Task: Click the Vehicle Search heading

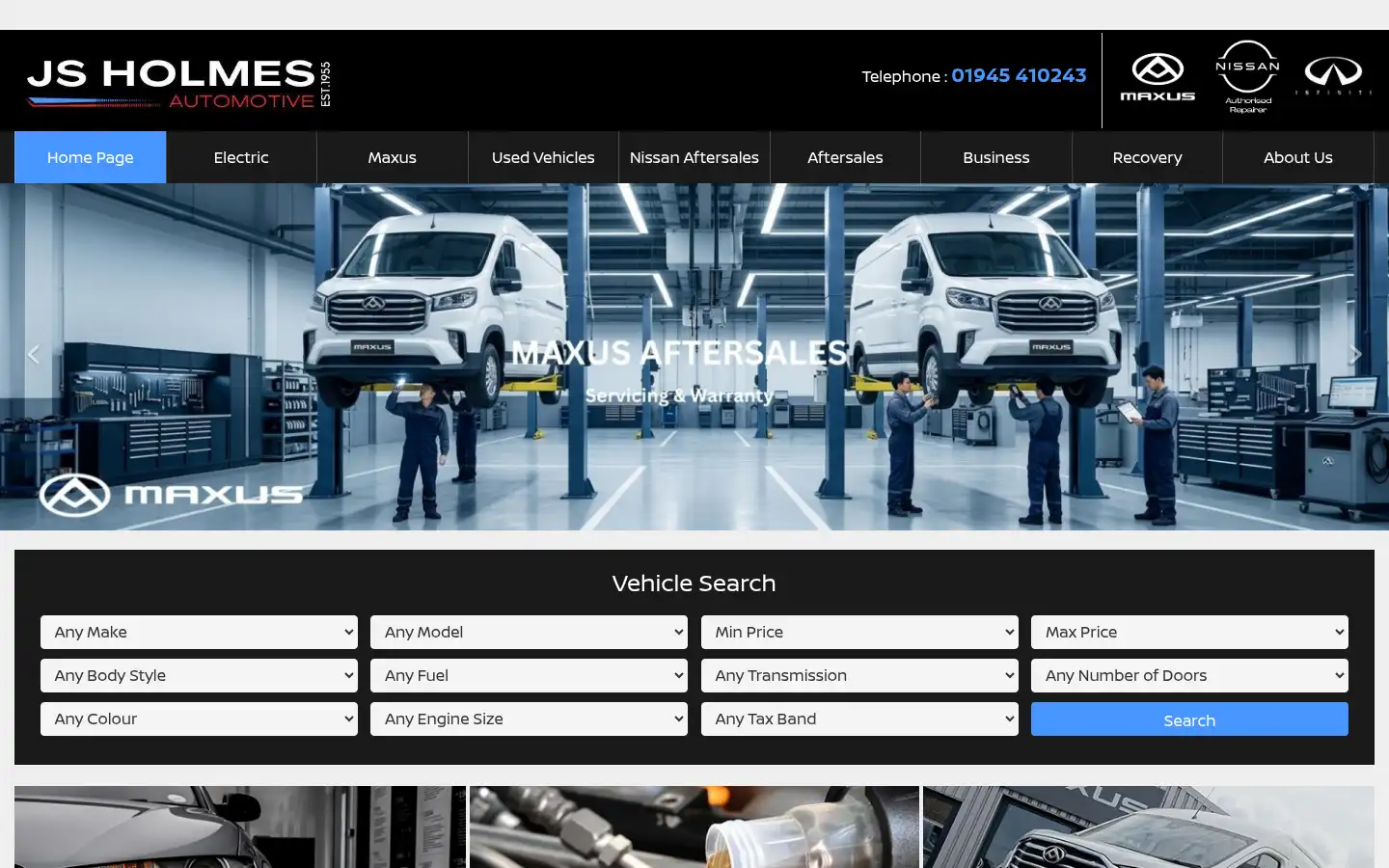Action: [694, 583]
